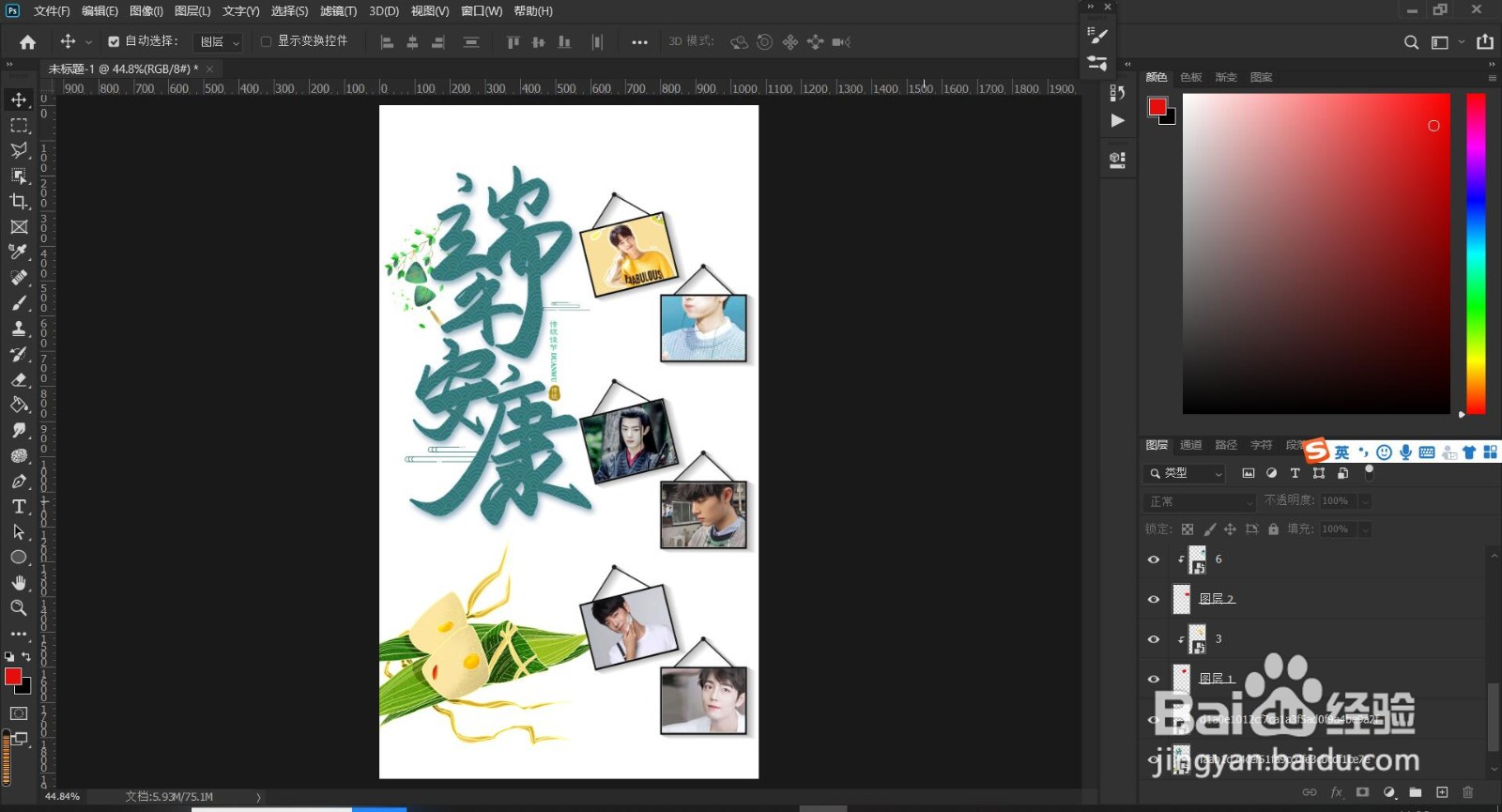Select the Healing Brush tool
The image size is (1502, 812).
[19, 277]
